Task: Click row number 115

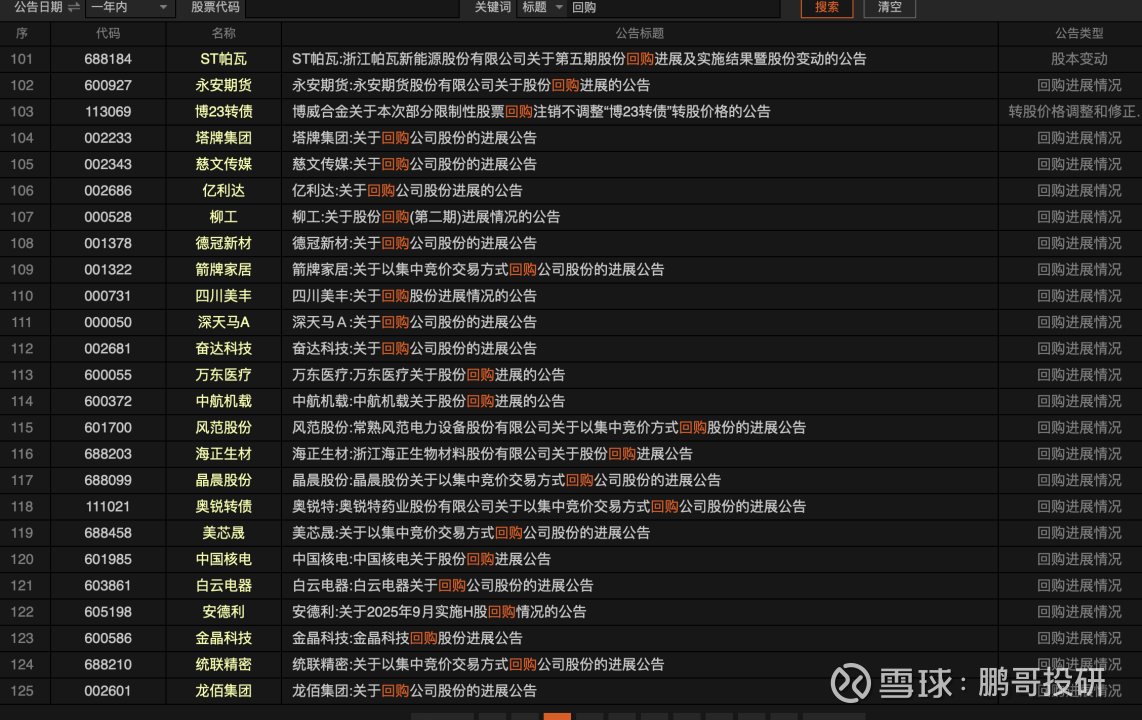Action: [22, 427]
